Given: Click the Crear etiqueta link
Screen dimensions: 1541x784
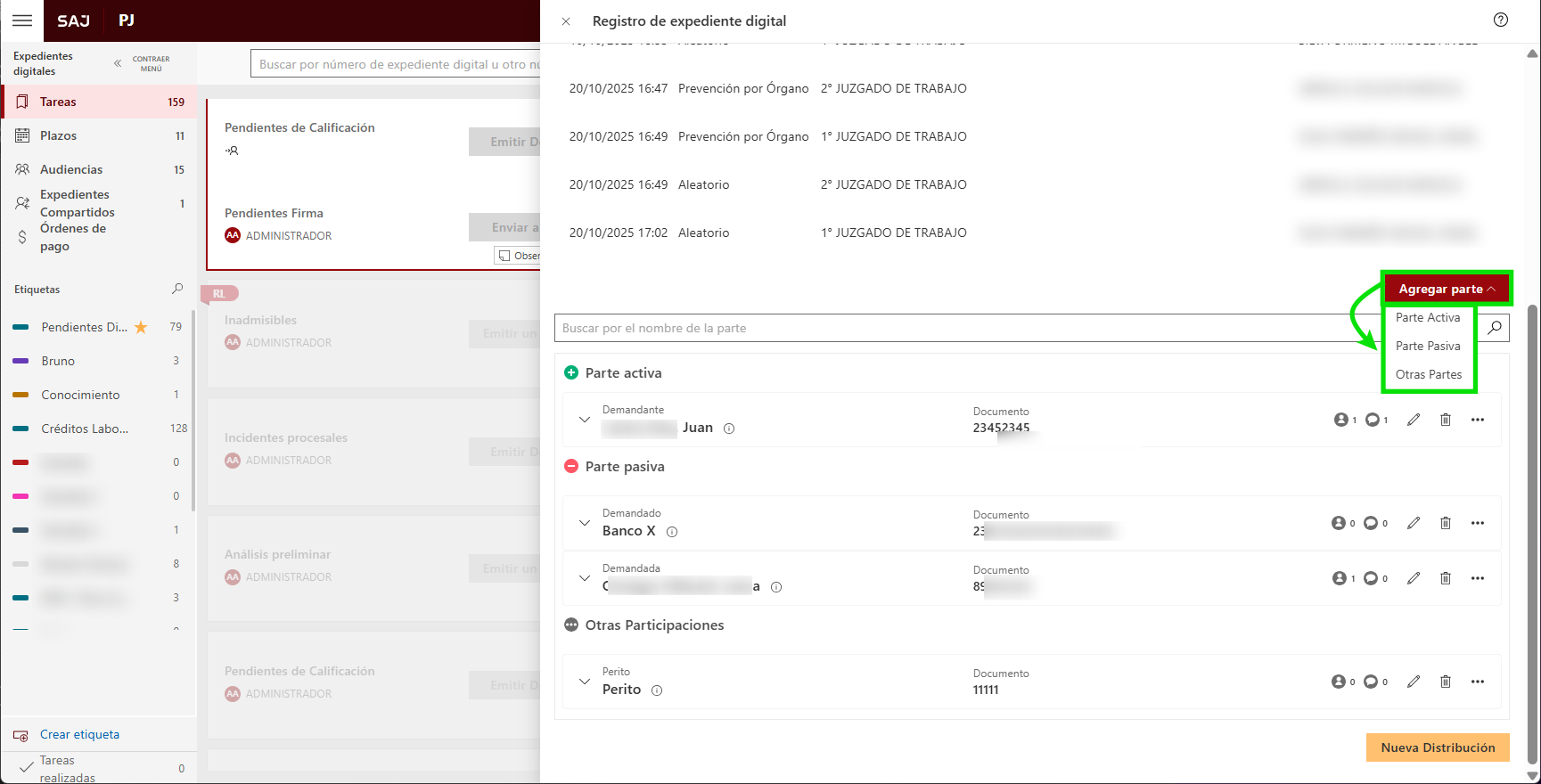Looking at the screenshot, I should (79, 734).
